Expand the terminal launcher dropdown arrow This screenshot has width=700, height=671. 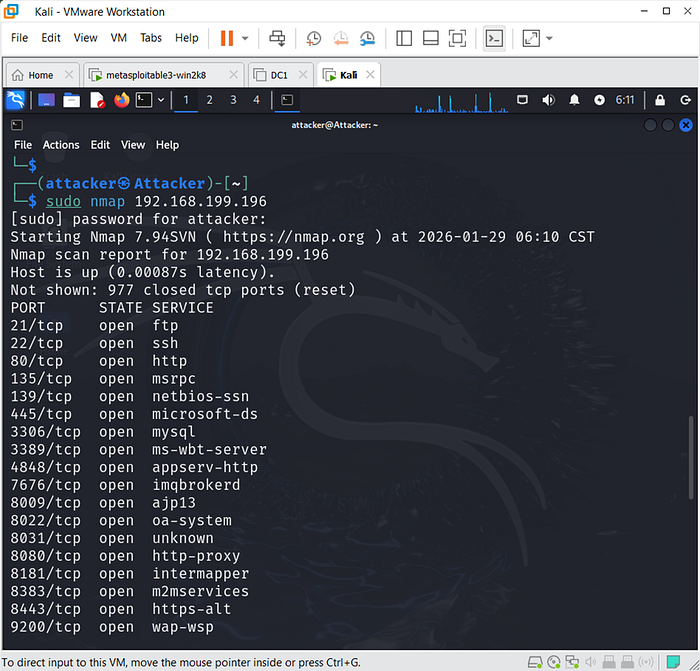pyautogui.click(x=161, y=100)
